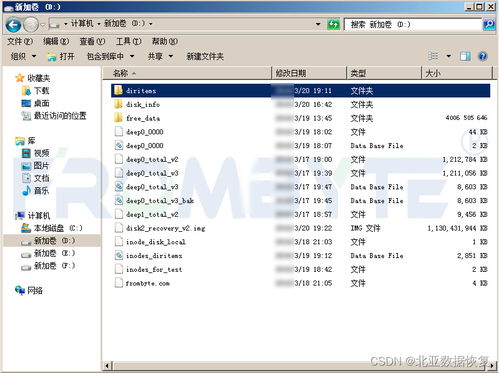Open the 包含到库中 dropdown

click(110, 56)
